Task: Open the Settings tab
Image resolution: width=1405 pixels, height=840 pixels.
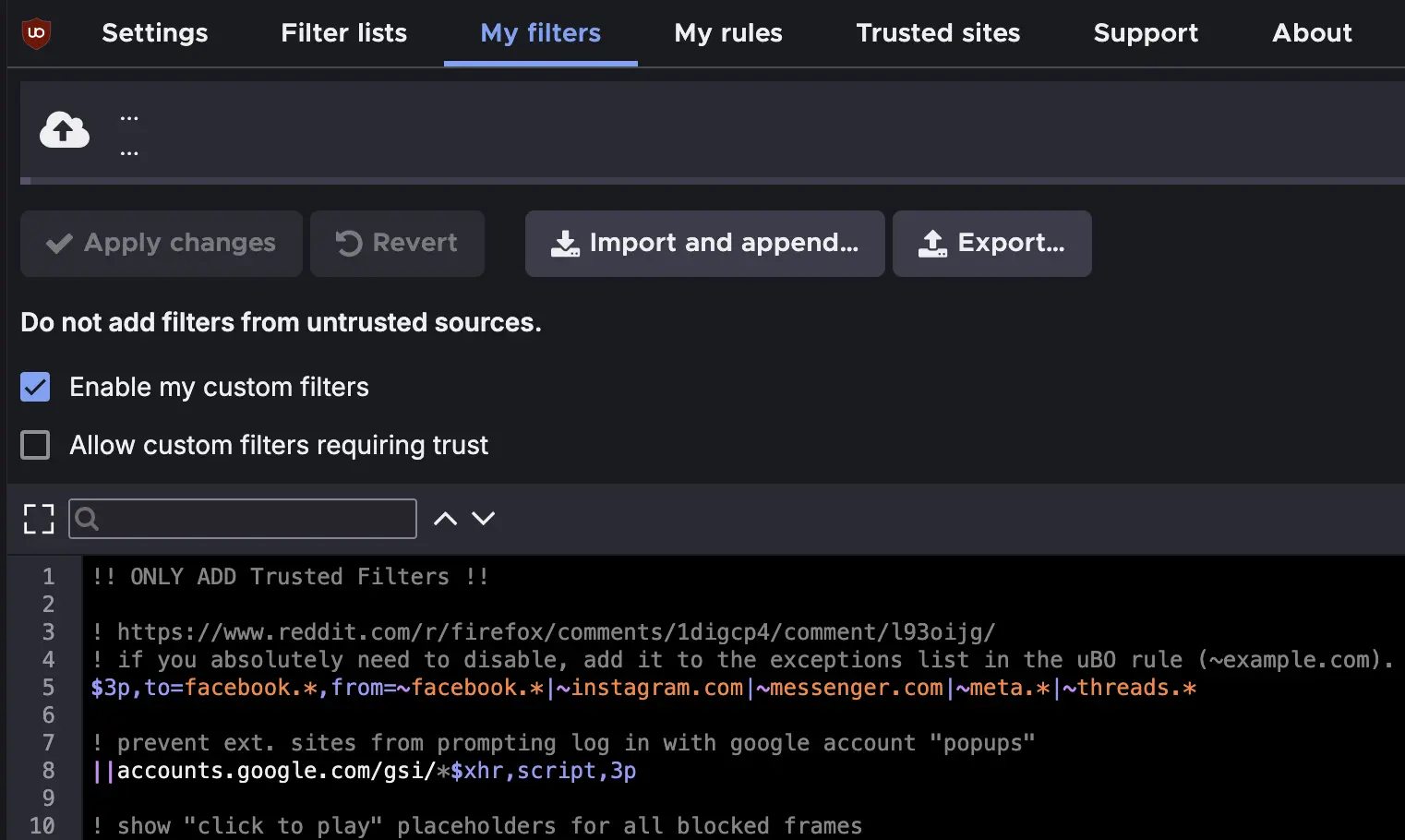Action: (155, 33)
